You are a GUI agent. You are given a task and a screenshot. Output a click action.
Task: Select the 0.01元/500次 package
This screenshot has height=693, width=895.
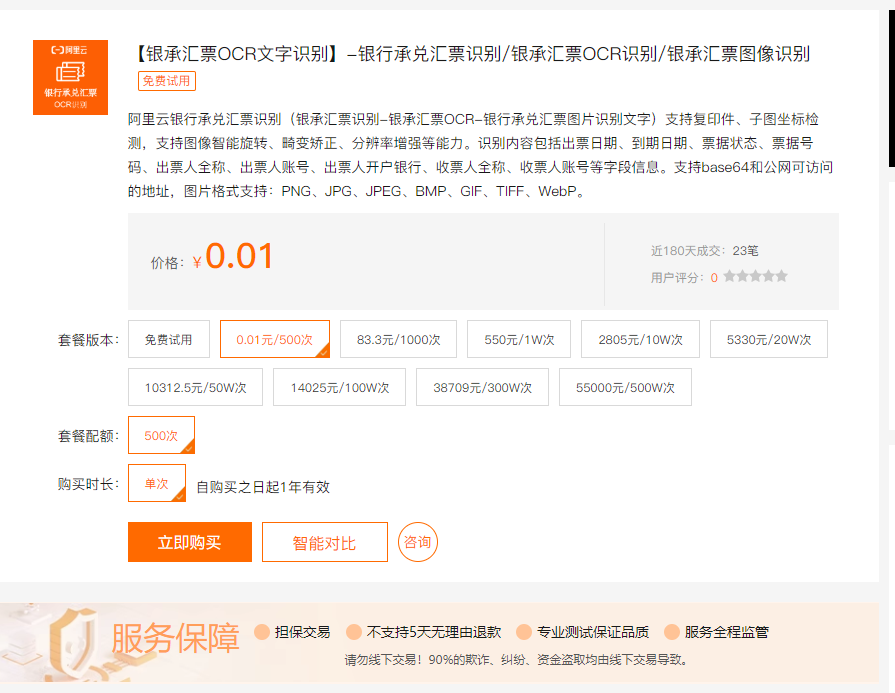pyautogui.click(x=275, y=339)
